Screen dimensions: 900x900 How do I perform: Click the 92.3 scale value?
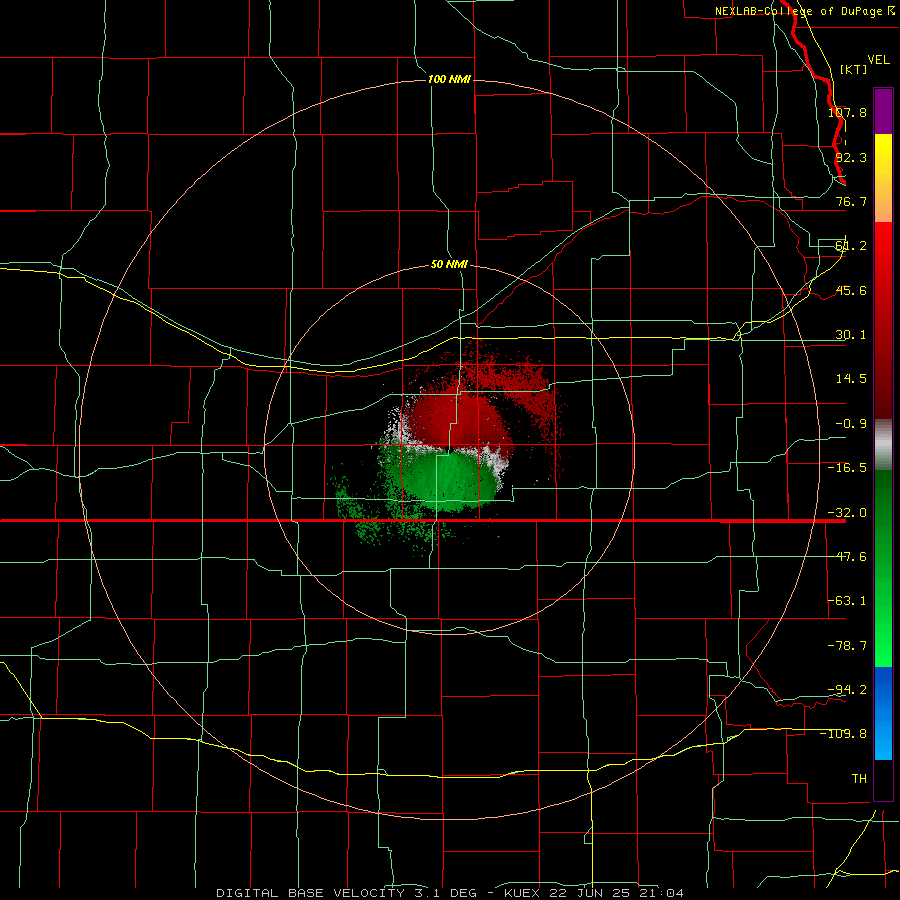click(x=851, y=157)
